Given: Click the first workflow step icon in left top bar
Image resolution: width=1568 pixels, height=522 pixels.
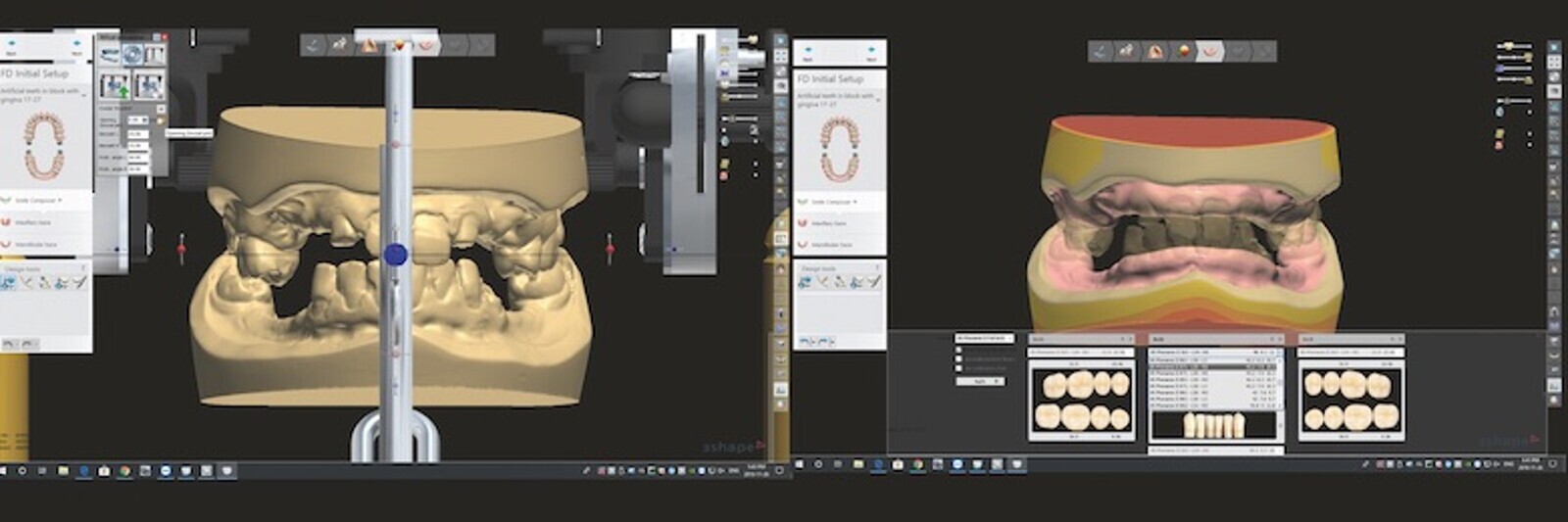Looking at the screenshot, I should 314,45.
